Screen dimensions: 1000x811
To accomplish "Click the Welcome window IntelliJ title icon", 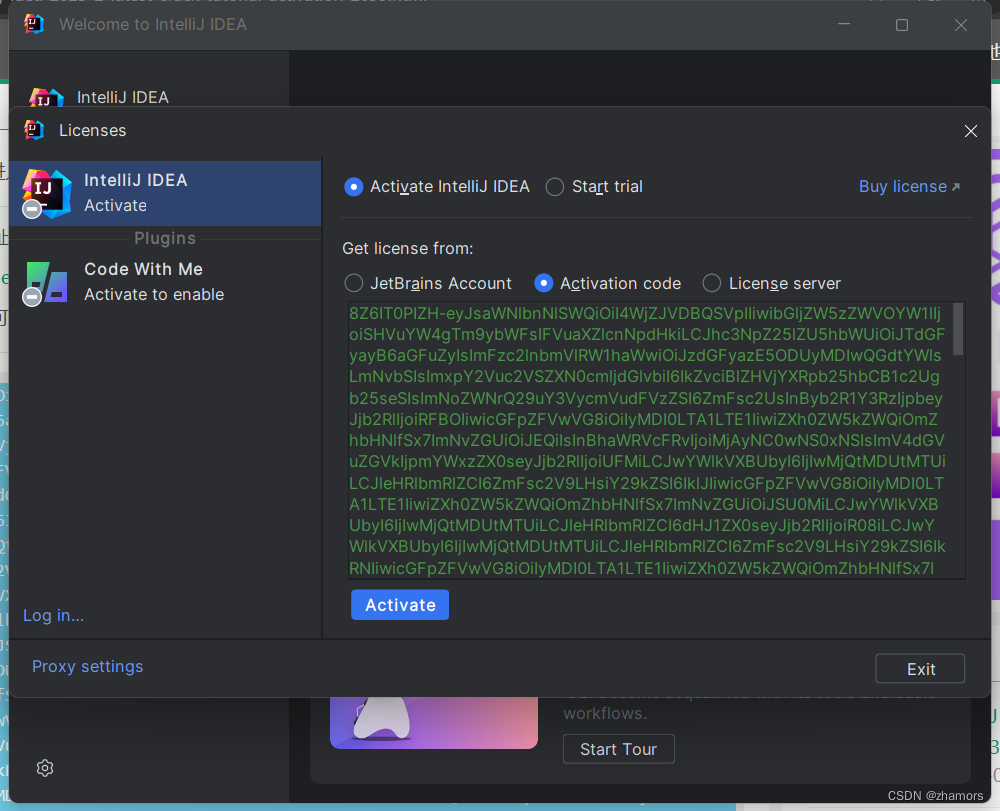I will 34,24.
